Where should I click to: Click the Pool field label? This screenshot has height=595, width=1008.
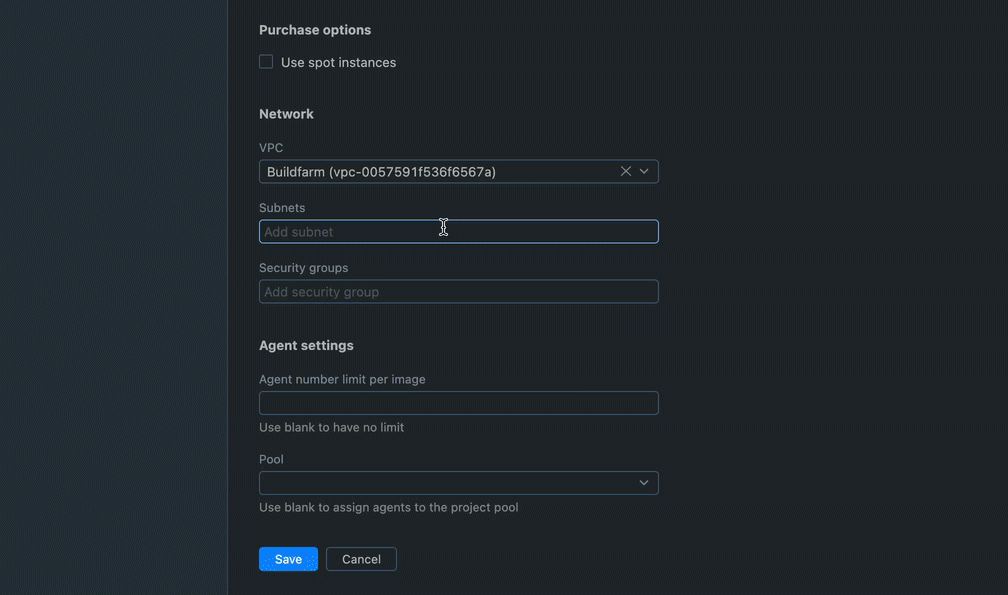[x=271, y=459]
